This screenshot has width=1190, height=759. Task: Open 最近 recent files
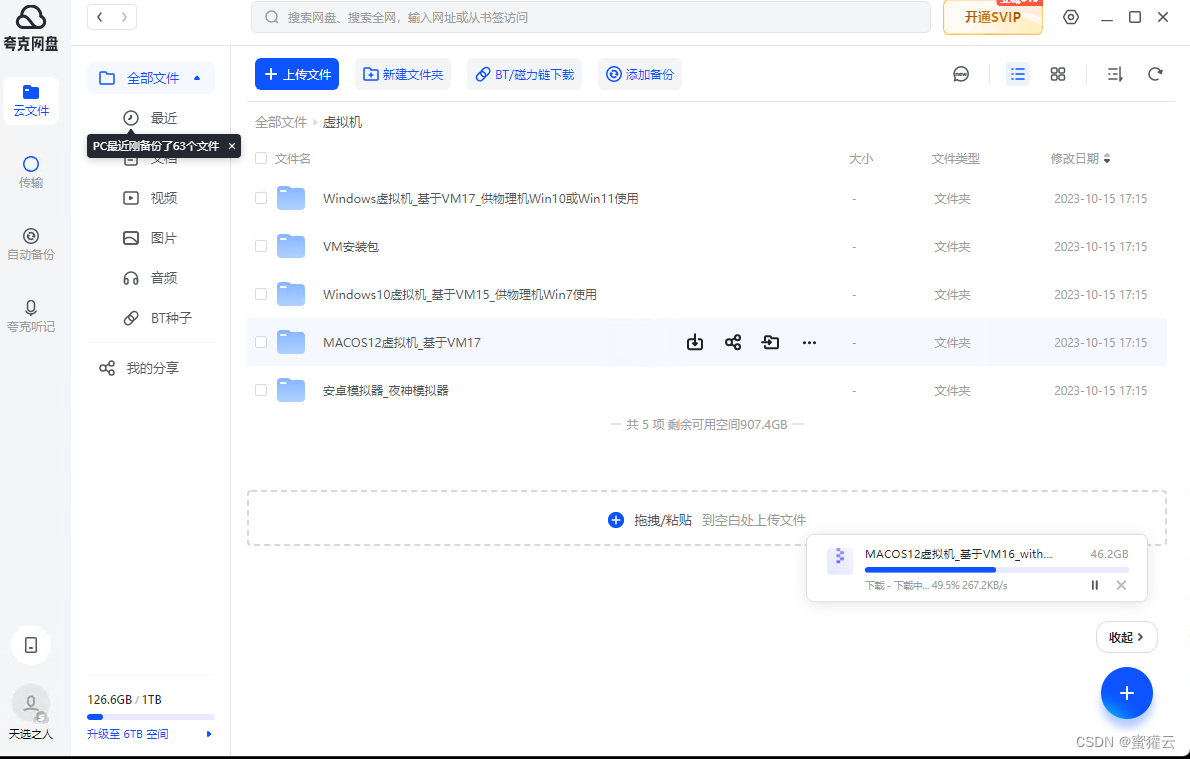150,118
